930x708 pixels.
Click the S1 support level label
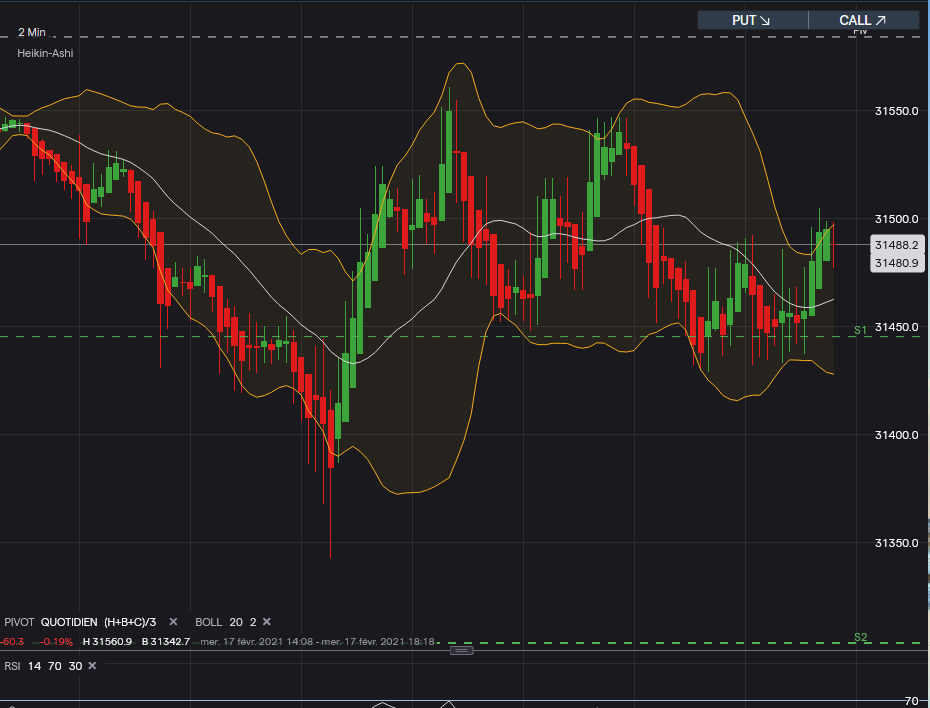click(860, 330)
